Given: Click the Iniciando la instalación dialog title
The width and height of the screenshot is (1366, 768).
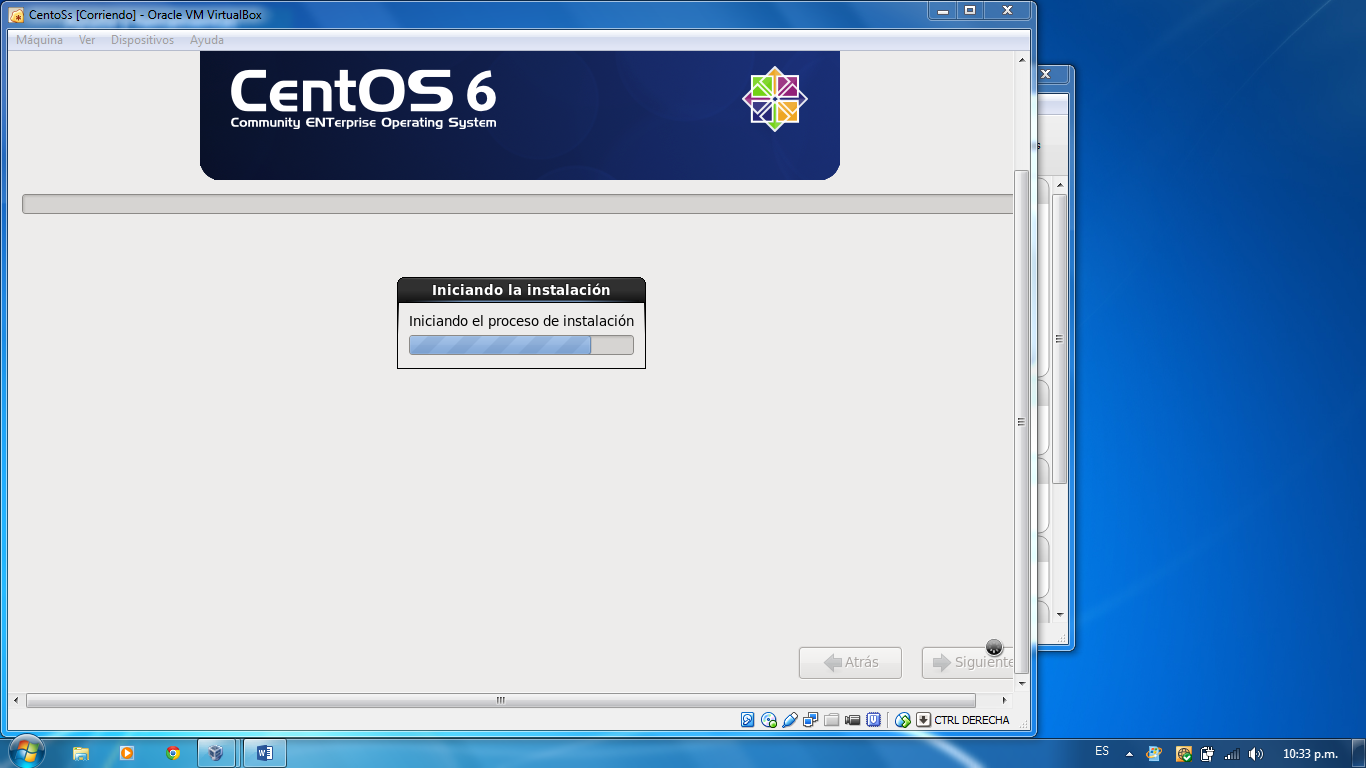Looking at the screenshot, I should point(521,290).
